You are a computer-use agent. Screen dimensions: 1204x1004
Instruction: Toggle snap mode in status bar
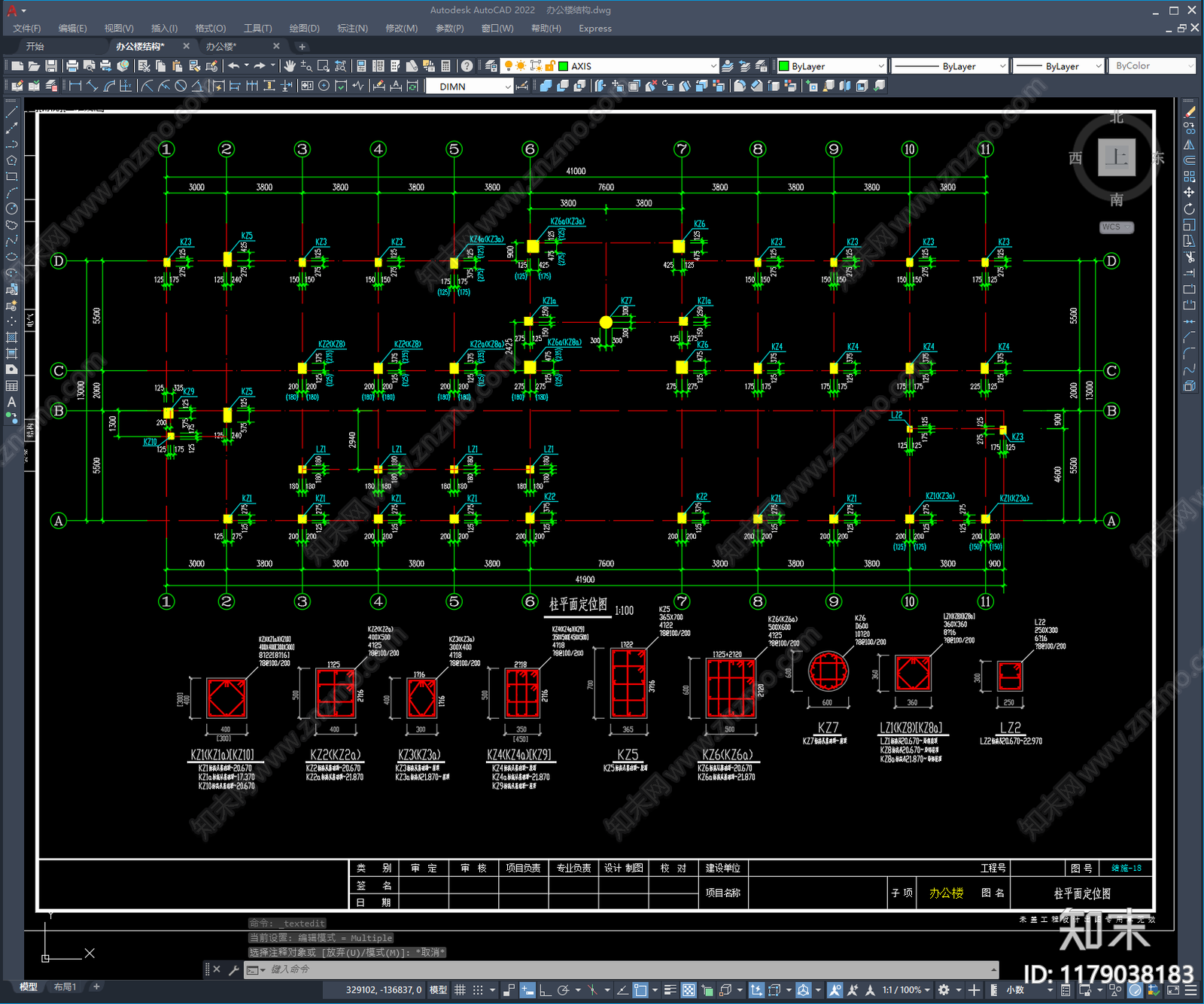477,990
